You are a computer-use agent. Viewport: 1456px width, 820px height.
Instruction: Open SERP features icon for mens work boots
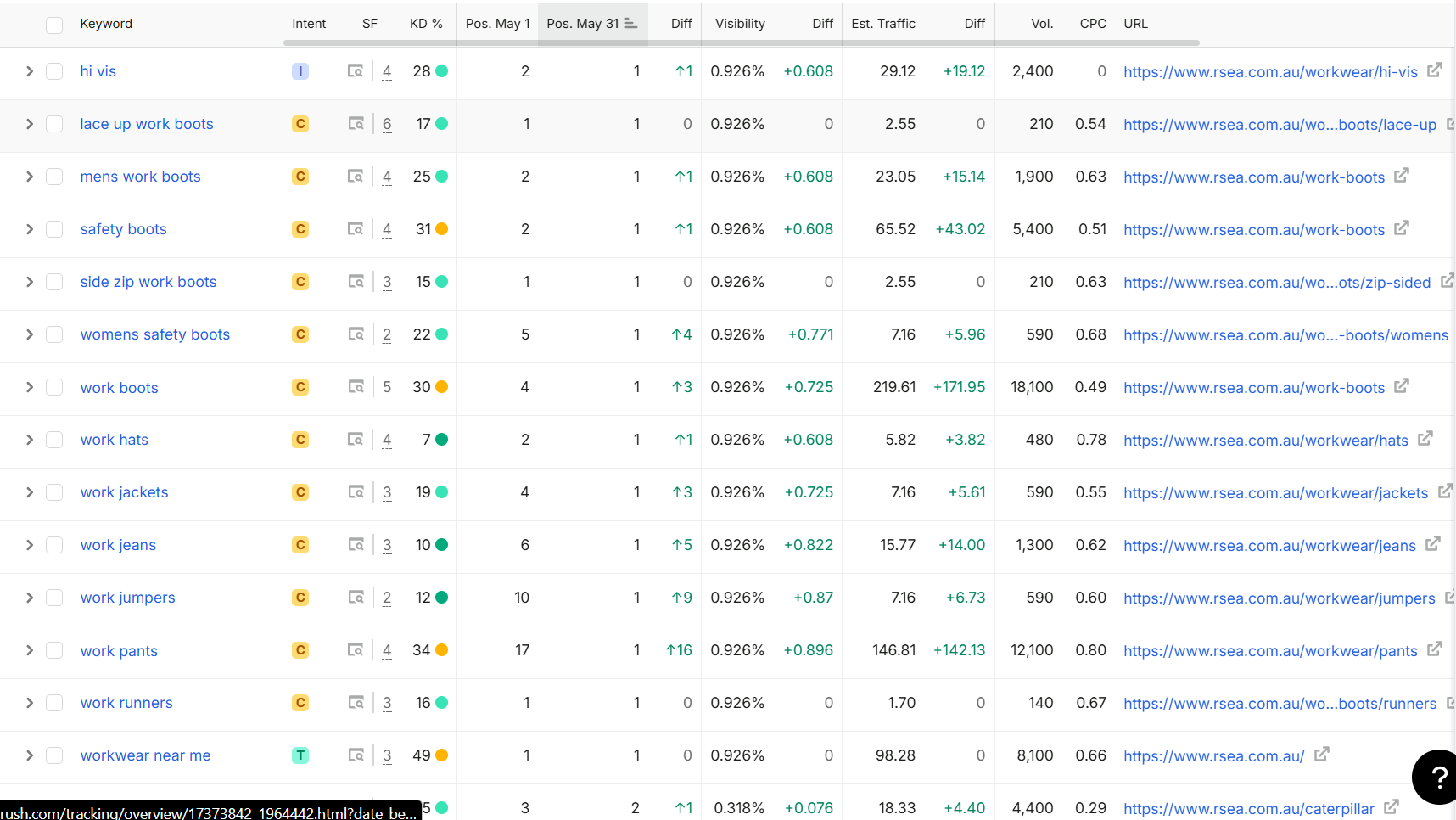356,177
